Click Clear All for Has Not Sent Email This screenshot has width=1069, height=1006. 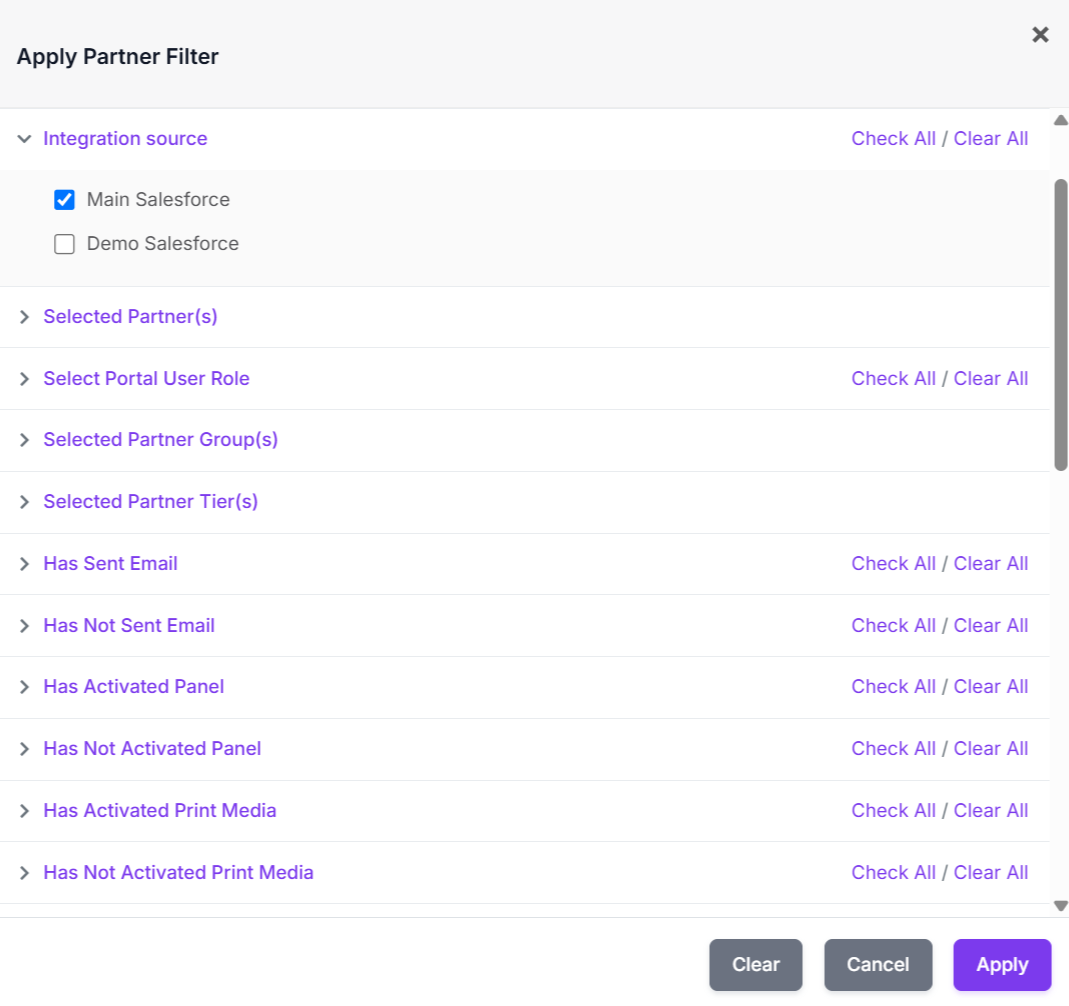pos(991,626)
